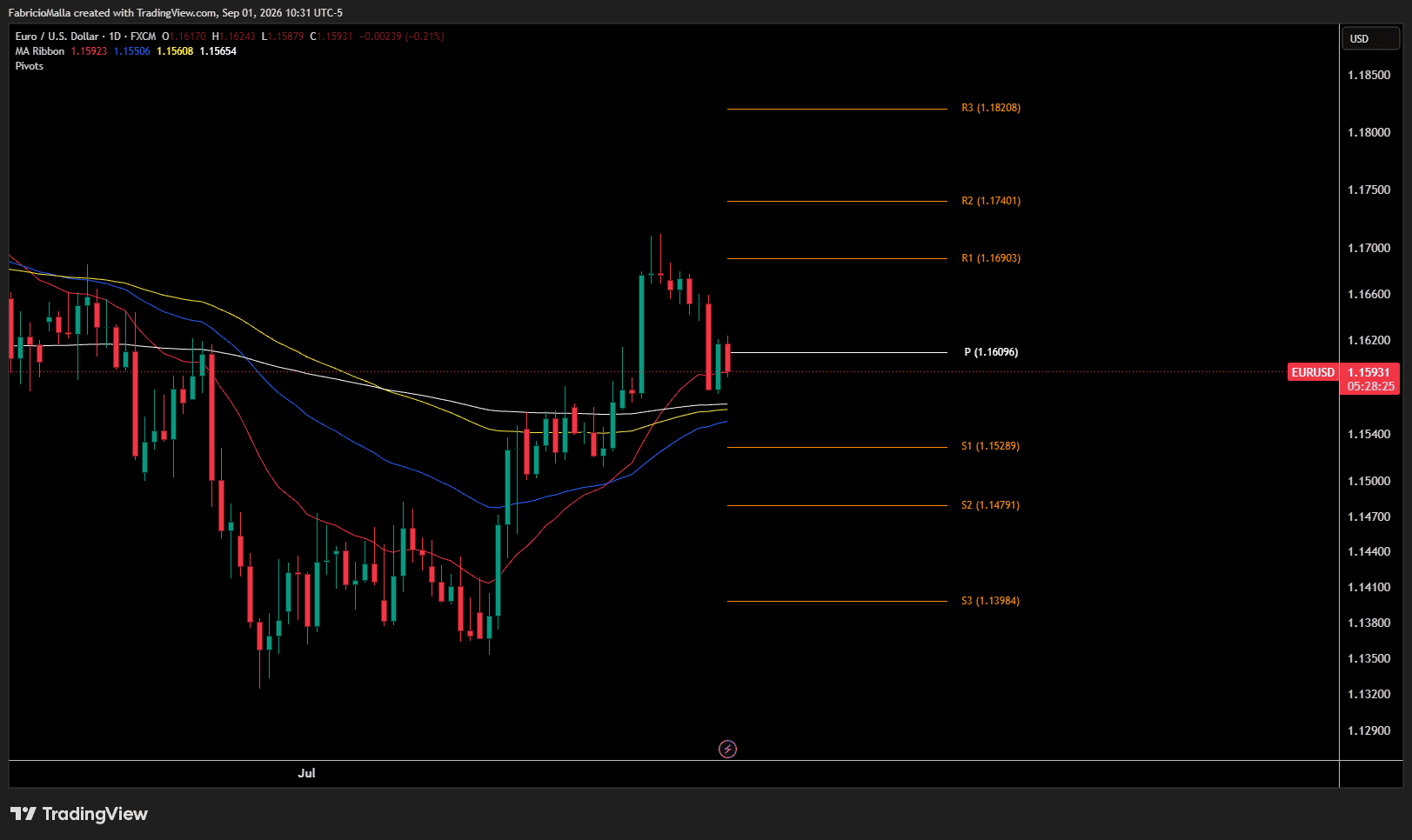This screenshot has height=840, width=1412.
Task: Click the P (1.16096) pivot label
Action: pyautogui.click(x=991, y=352)
